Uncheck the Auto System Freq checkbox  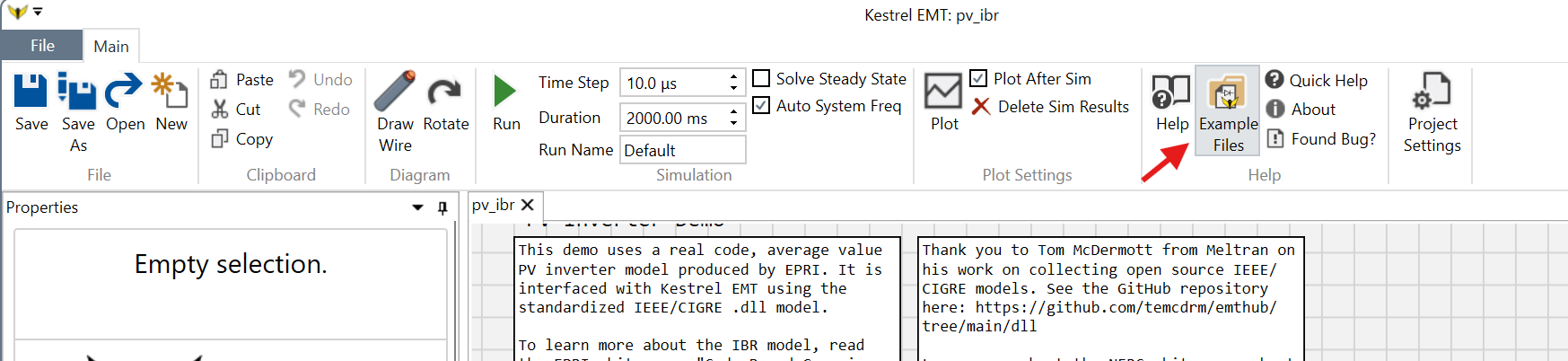[x=761, y=105]
